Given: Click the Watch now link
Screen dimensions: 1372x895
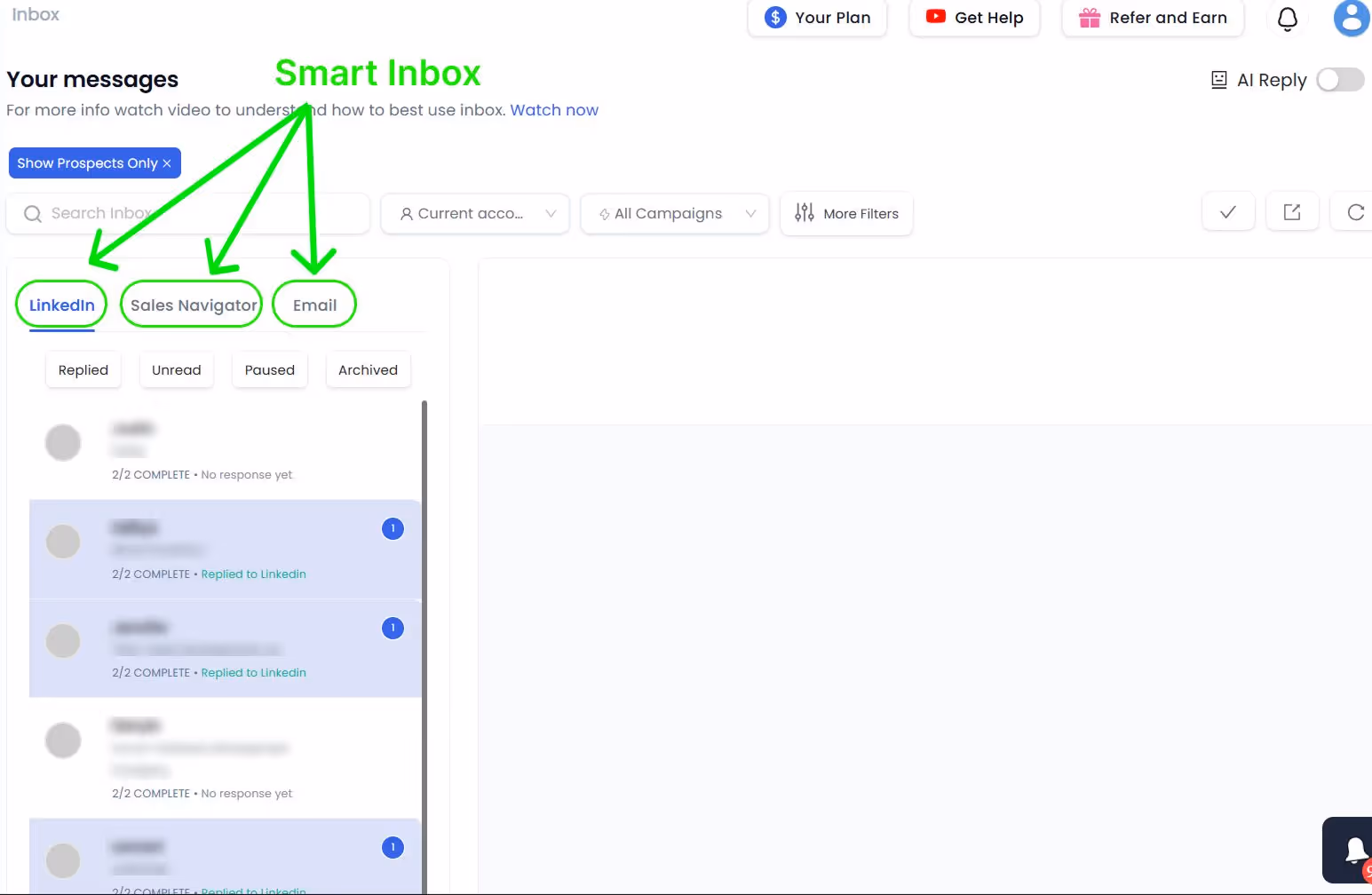Looking at the screenshot, I should point(554,109).
